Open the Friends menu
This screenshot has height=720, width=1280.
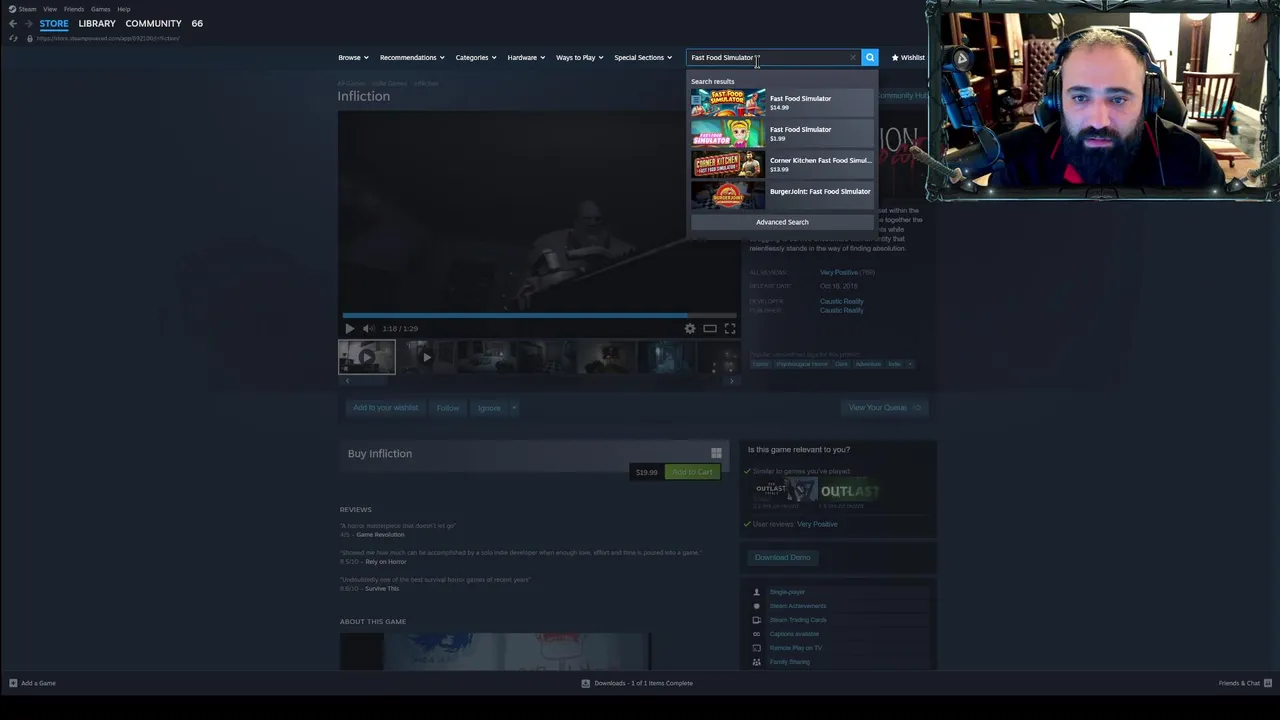[74, 9]
